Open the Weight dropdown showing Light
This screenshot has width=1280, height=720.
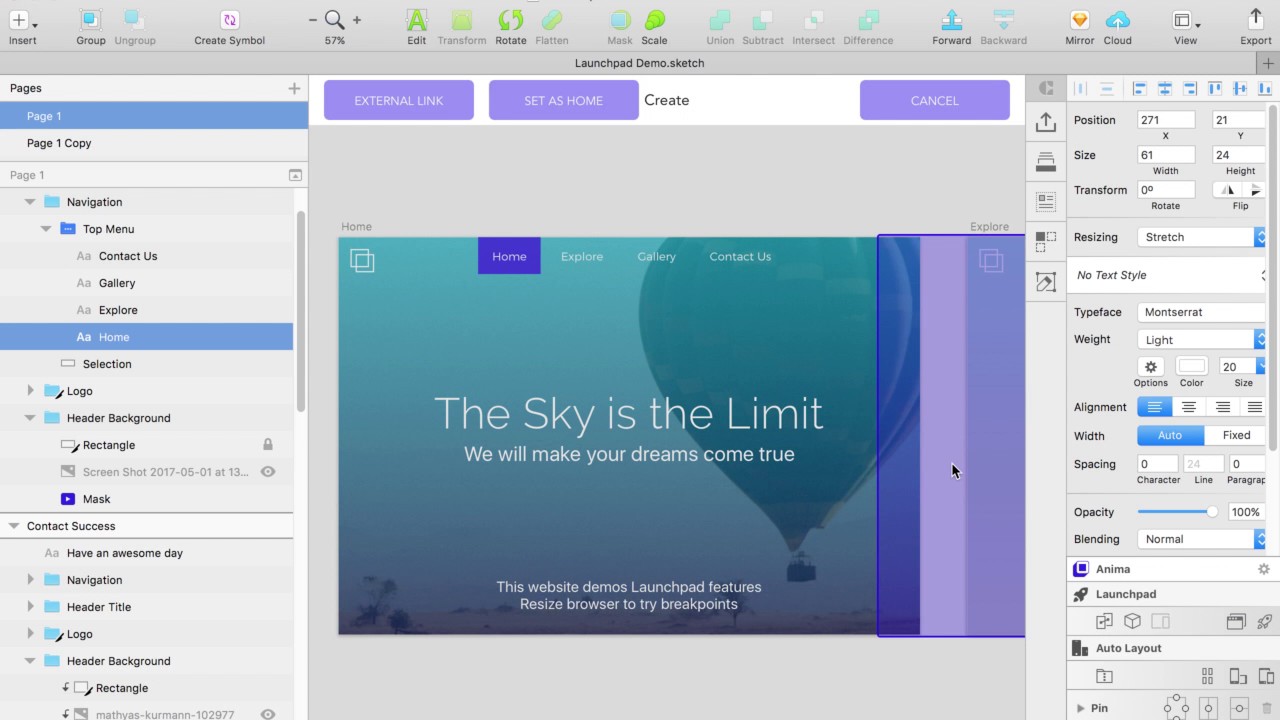click(1201, 340)
